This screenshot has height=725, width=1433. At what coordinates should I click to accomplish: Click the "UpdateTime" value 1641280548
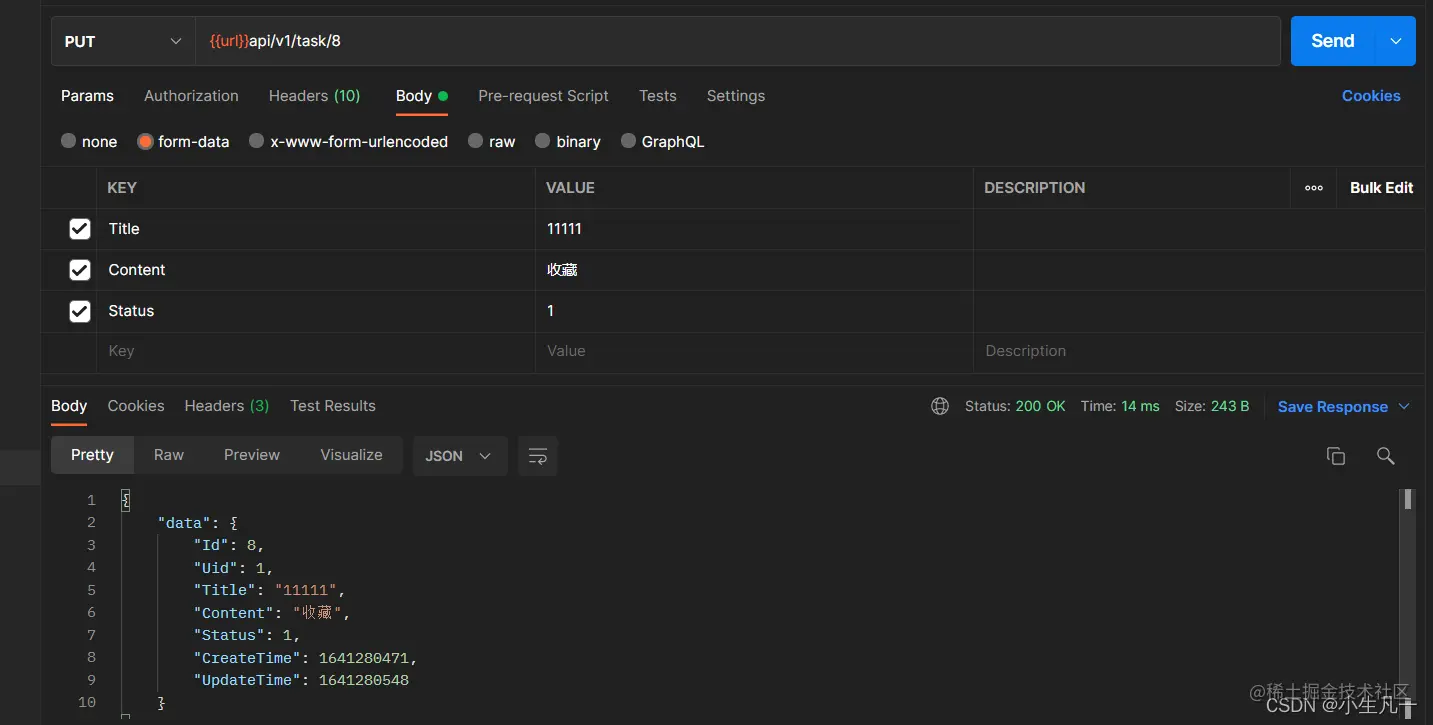click(364, 680)
